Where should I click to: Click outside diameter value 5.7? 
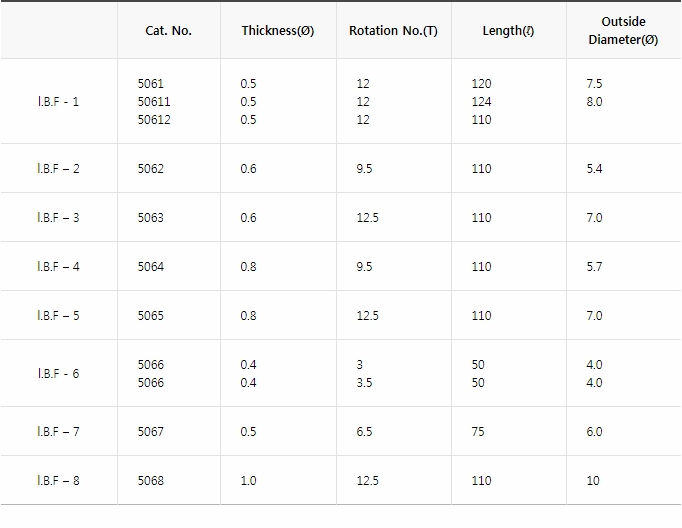(594, 267)
